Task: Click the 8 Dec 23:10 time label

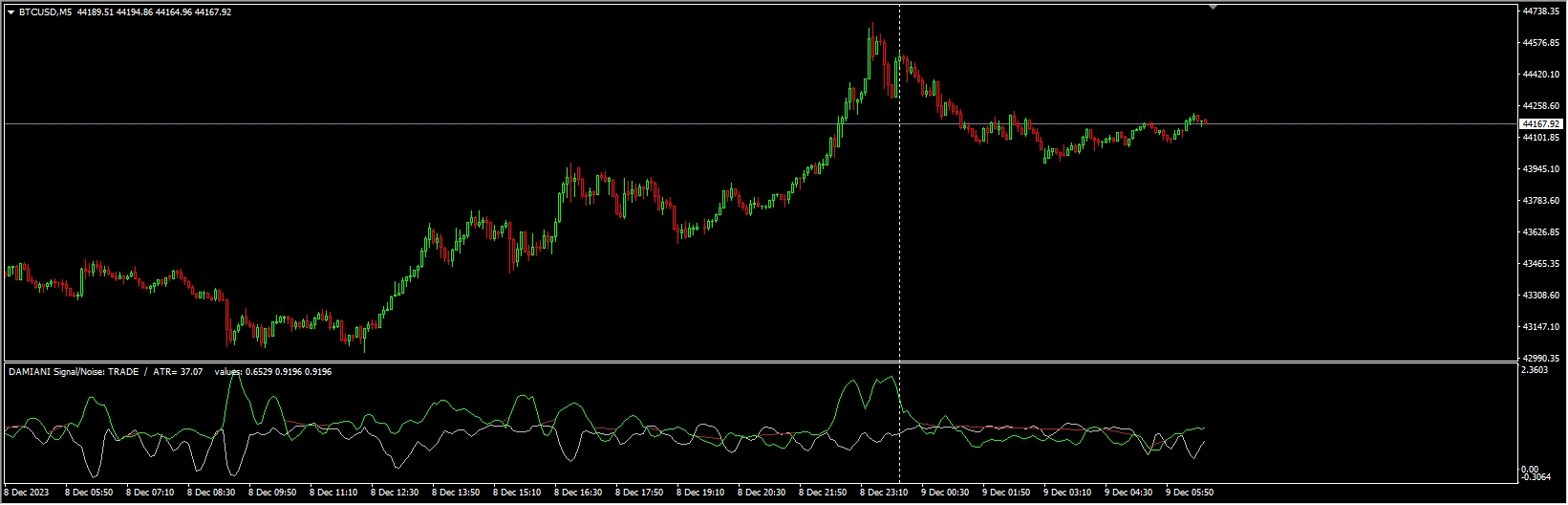Action: click(x=883, y=493)
